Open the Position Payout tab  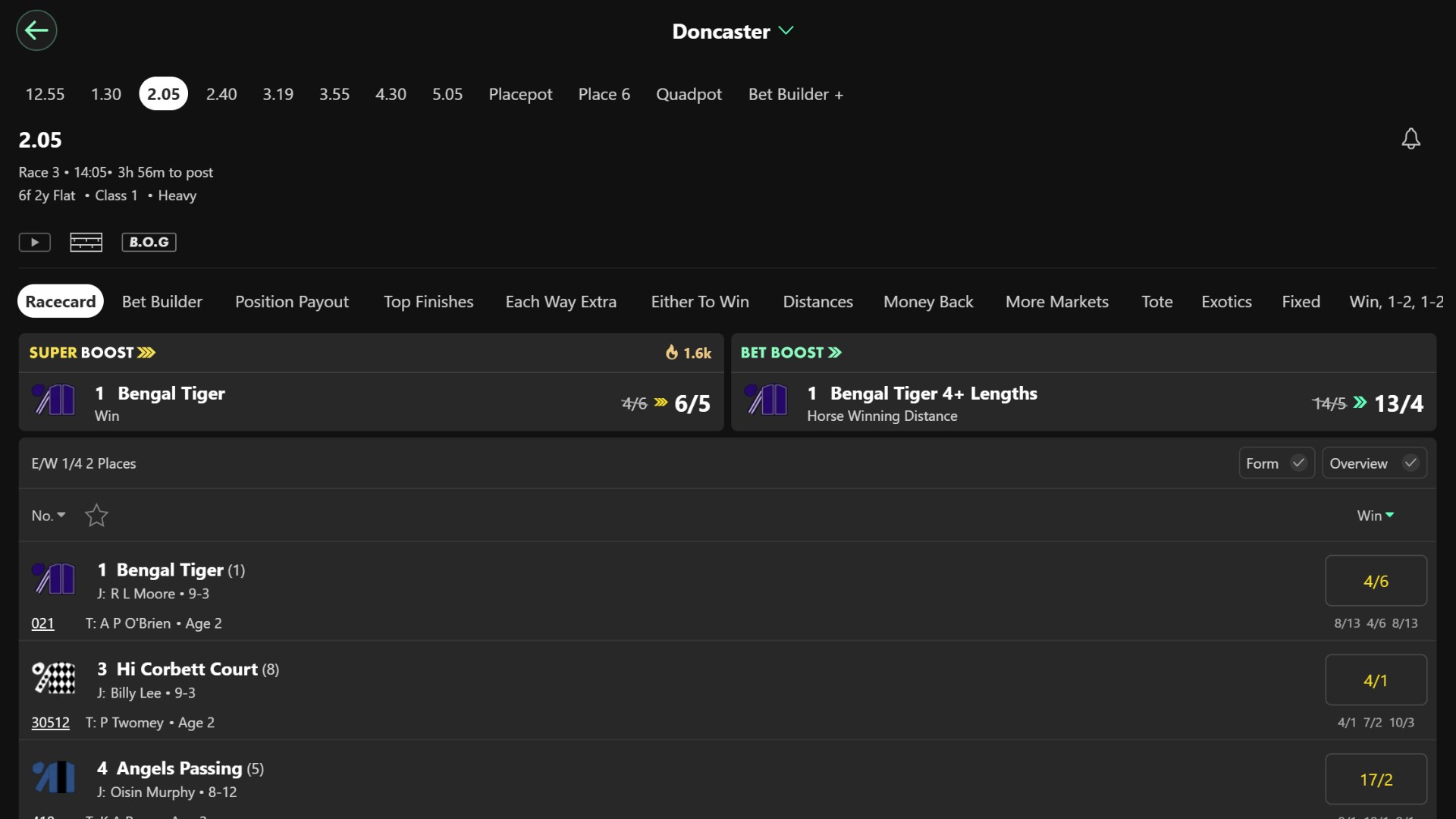point(292,302)
